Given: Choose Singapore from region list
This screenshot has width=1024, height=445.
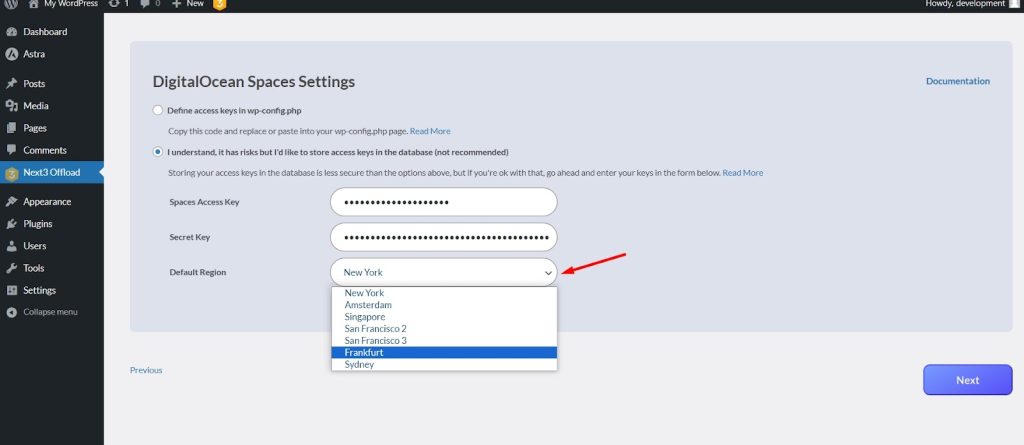Looking at the screenshot, I should pos(444,317).
